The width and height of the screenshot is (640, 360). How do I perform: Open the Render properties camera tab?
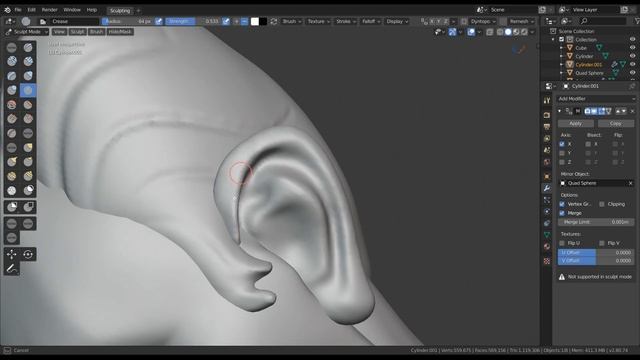pos(547,116)
